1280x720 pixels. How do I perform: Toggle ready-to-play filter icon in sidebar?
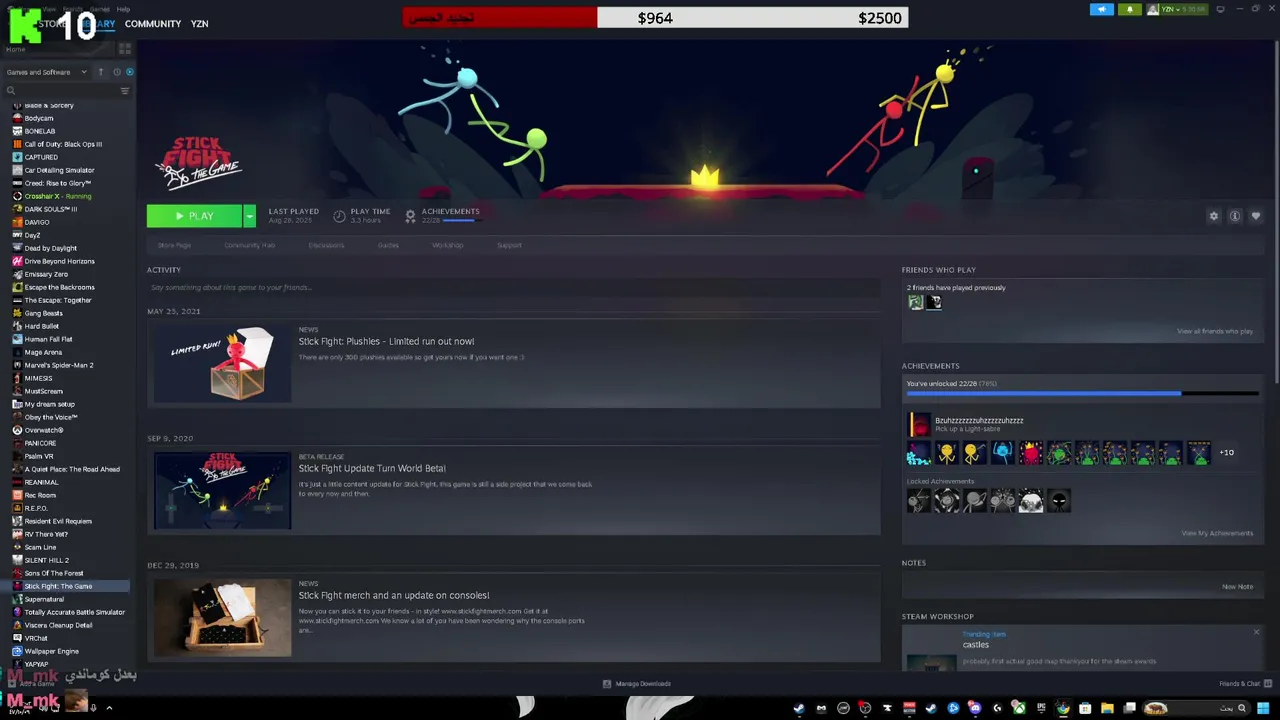click(129, 72)
